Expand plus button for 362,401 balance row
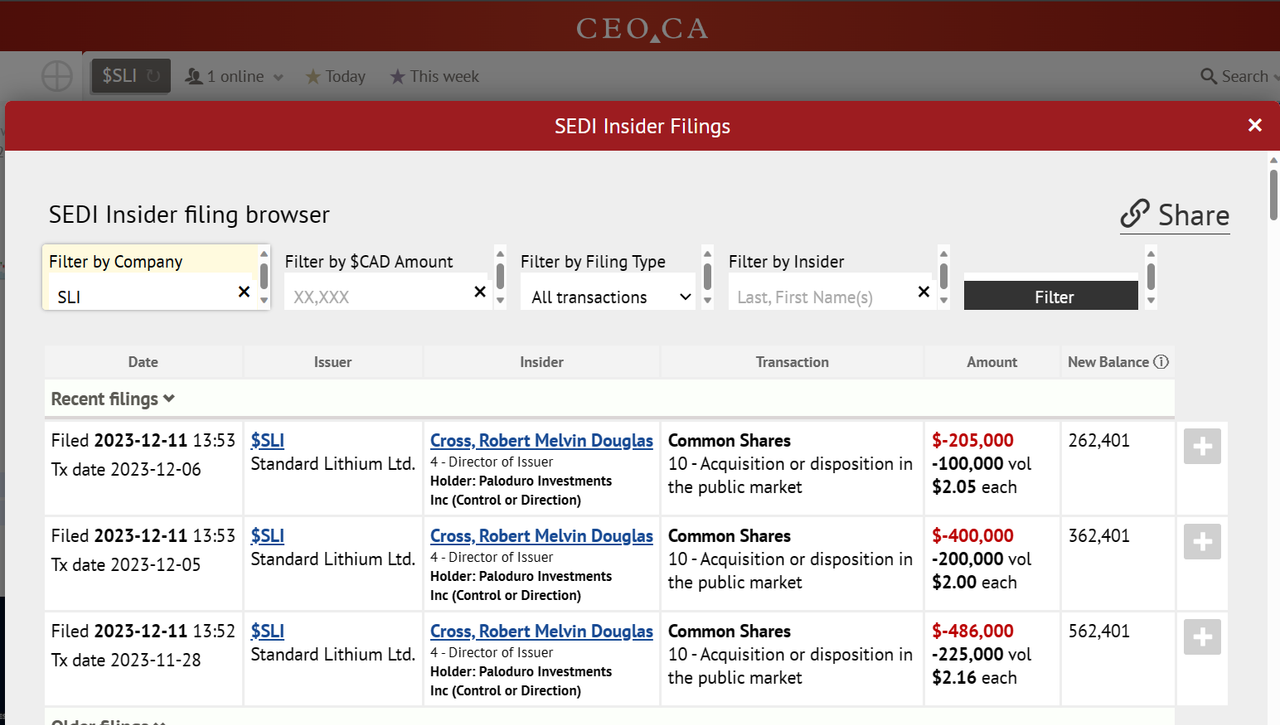 [x=1202, y=541]
